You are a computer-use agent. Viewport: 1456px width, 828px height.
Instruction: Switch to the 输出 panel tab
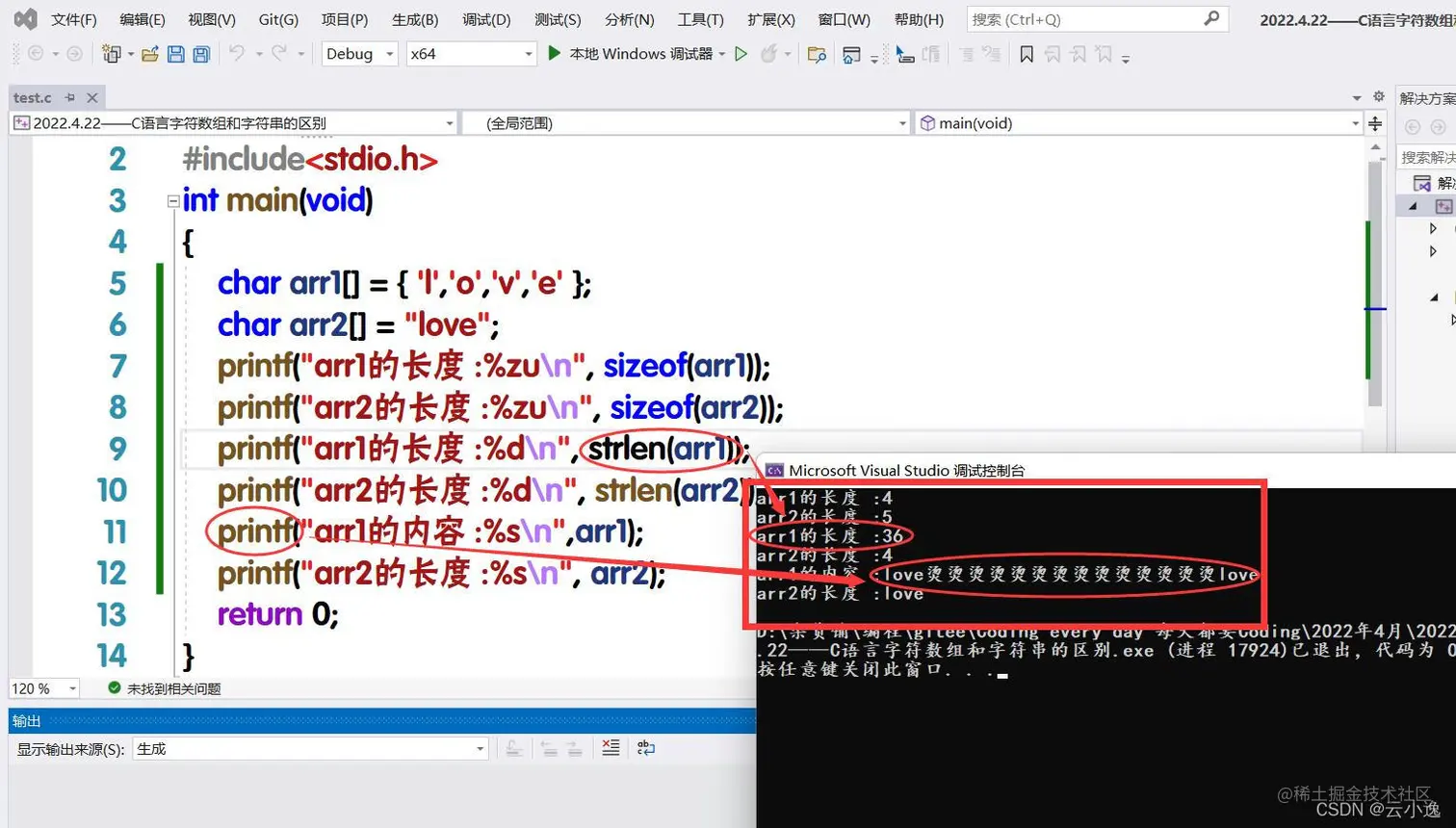(25, 719)
